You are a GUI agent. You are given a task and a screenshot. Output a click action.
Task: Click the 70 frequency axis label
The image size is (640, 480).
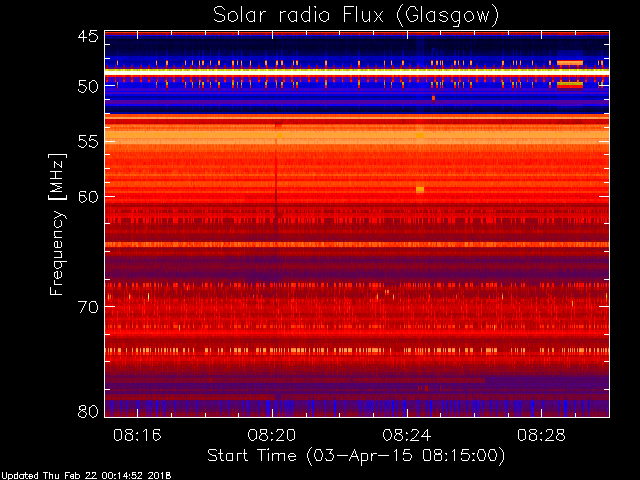88,307
